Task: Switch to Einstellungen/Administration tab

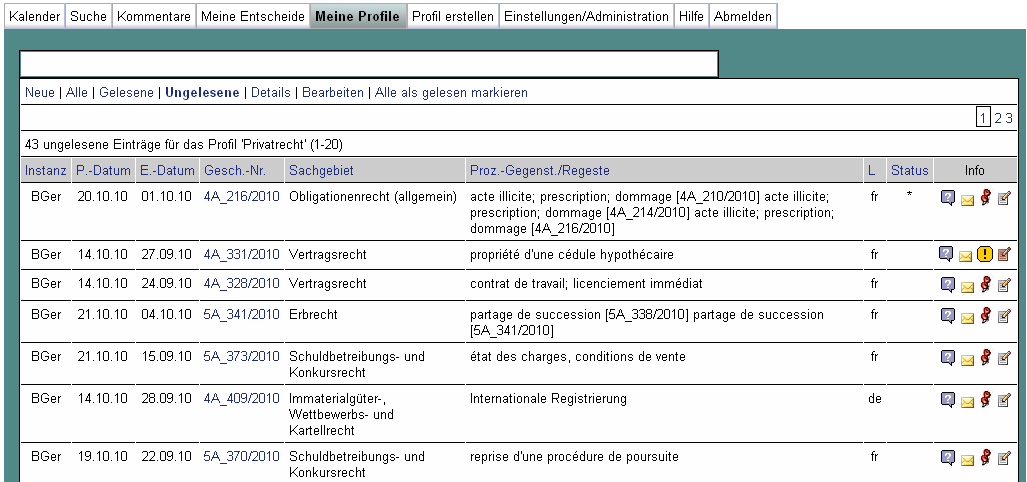Action: click(586, 16)
